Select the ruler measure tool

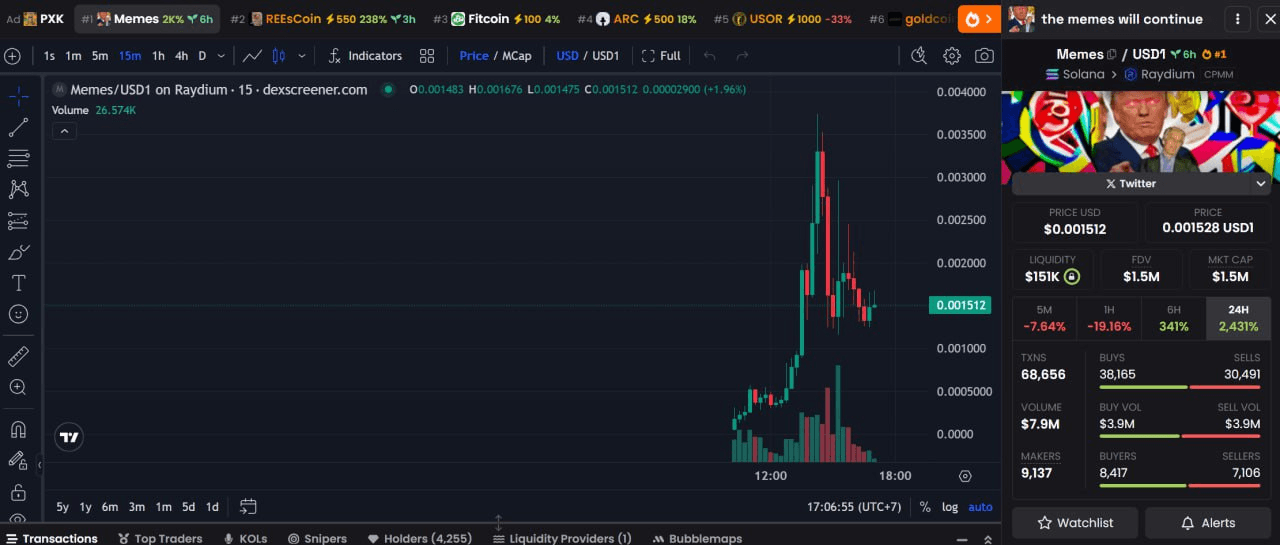[18, 356]
